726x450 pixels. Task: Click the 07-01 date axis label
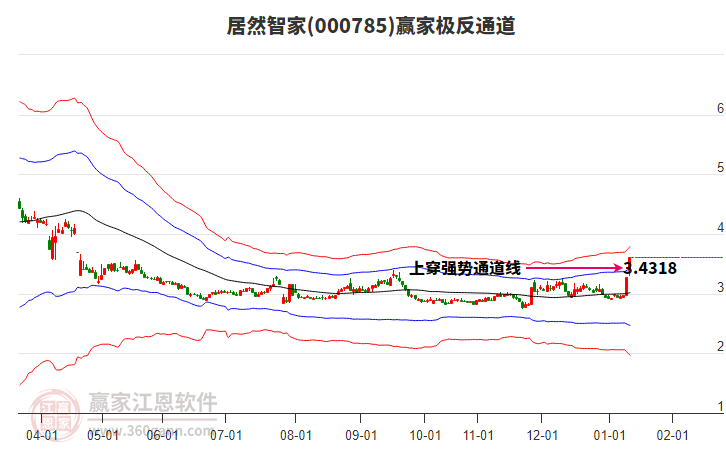226,436
